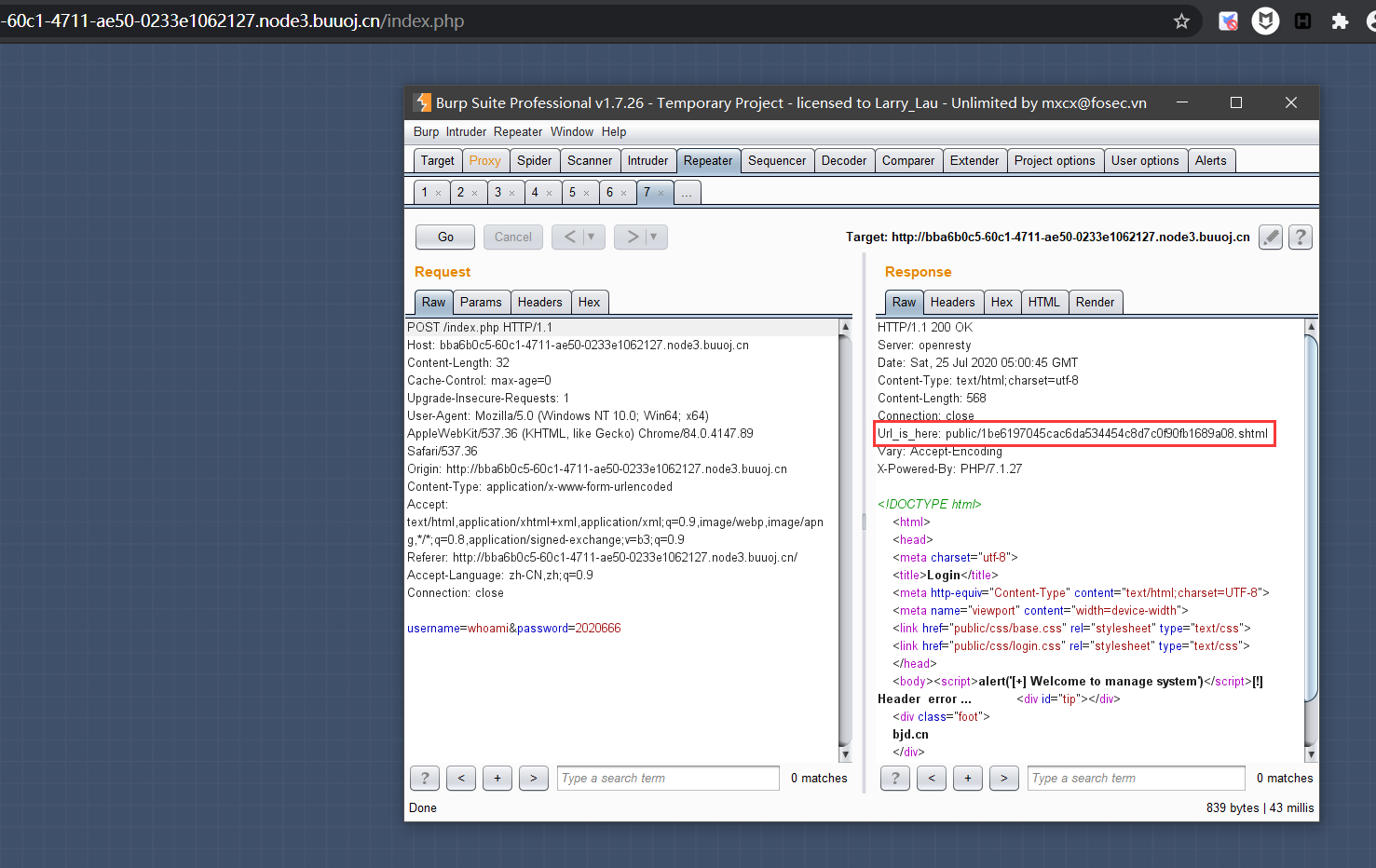Open the ... repeater tab overflow
The width and height of the screenshot is (1376, 868).
tap(687, 192)
